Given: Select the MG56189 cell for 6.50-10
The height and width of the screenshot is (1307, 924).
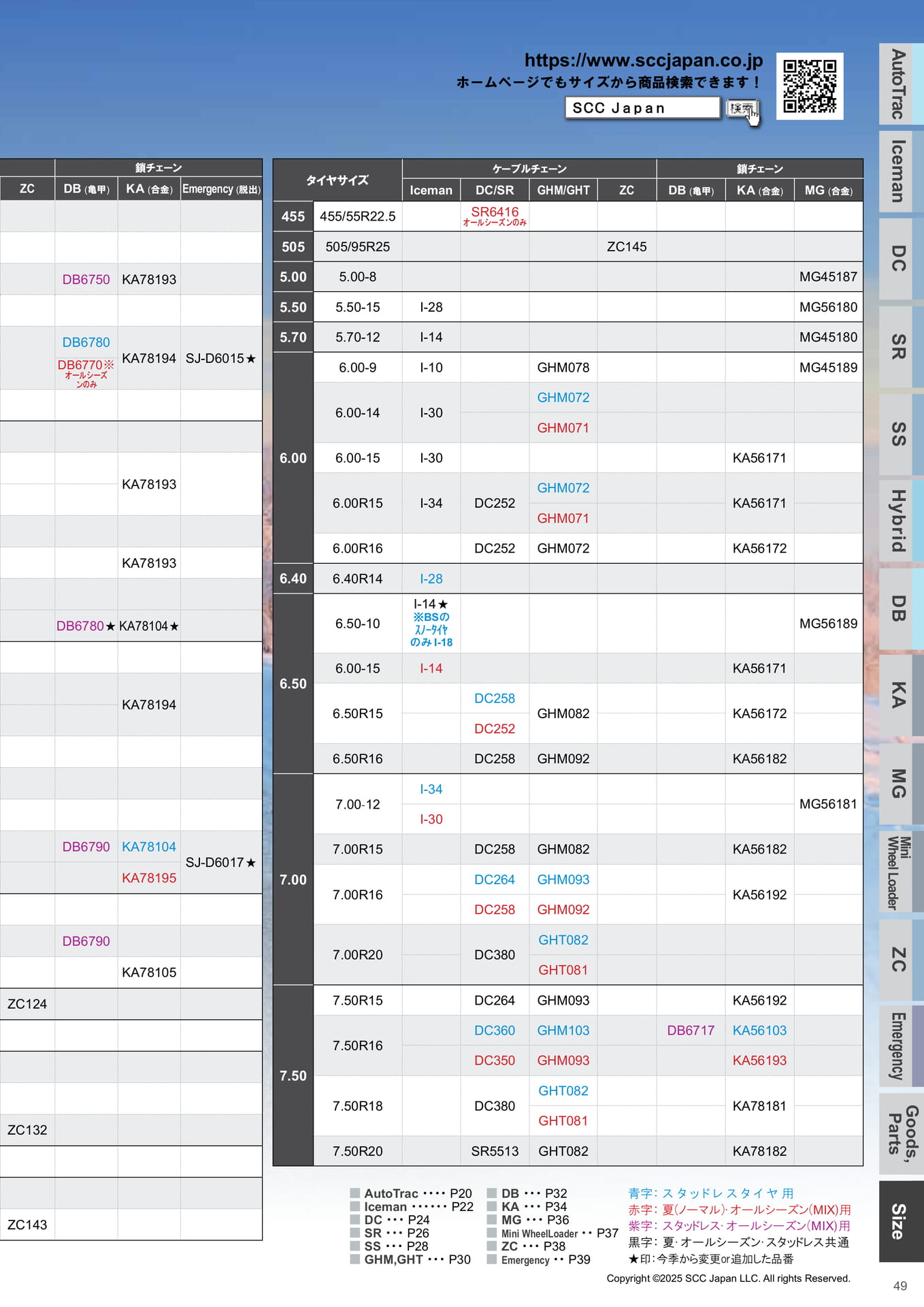Looking at the screenshot, I should pyautogui.click(x=828, y=624).
